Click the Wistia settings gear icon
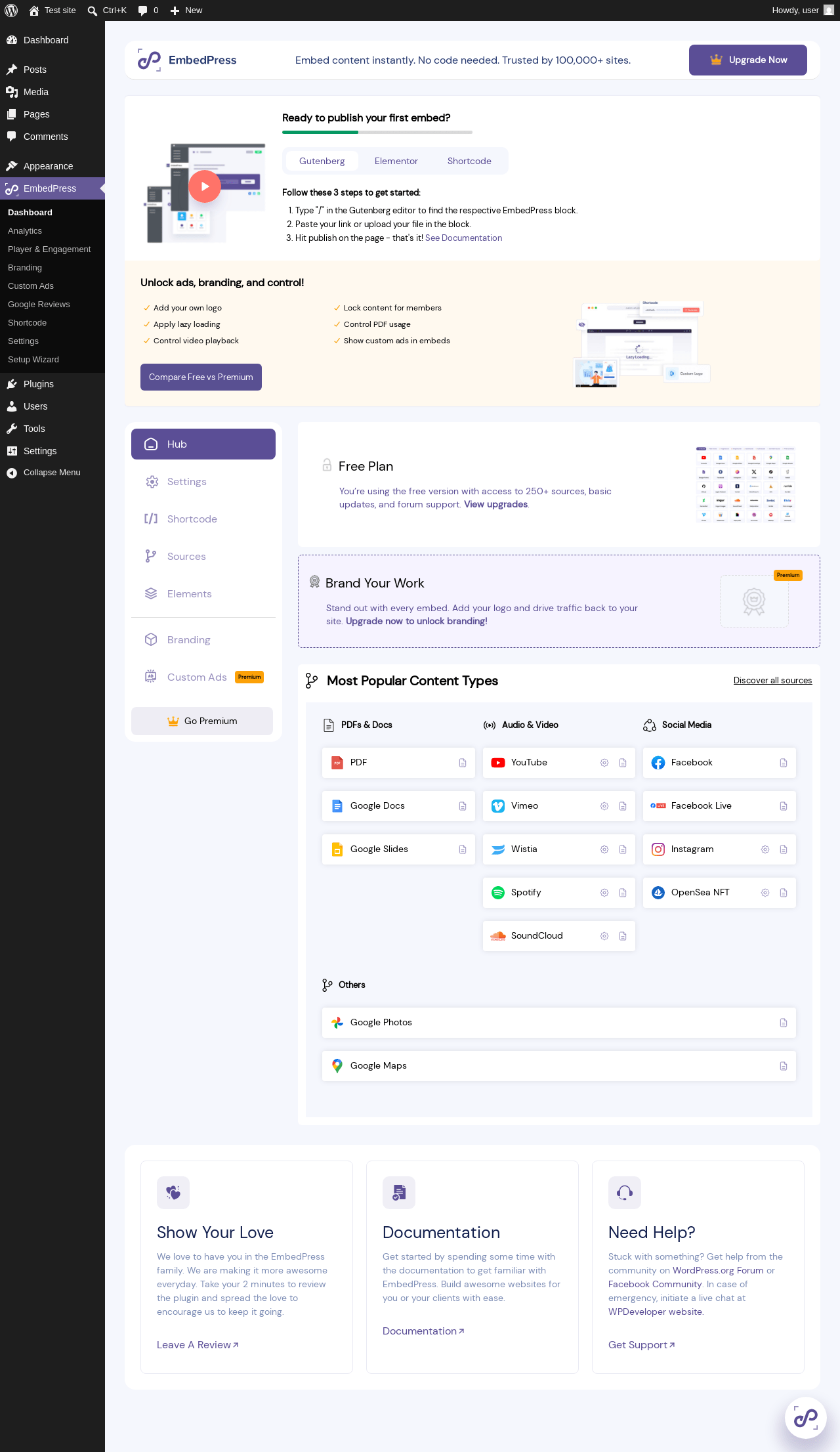 tap(604, 849)
